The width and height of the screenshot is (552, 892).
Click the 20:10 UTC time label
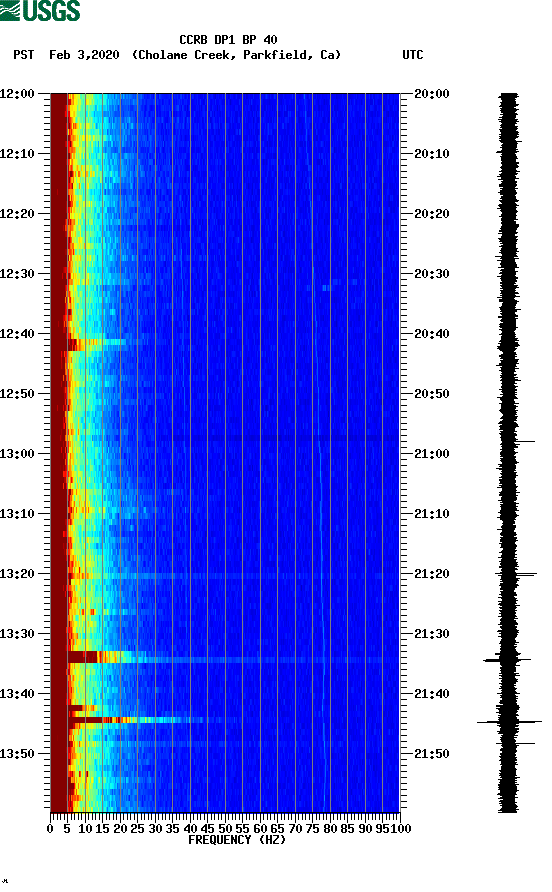point(432,154)
